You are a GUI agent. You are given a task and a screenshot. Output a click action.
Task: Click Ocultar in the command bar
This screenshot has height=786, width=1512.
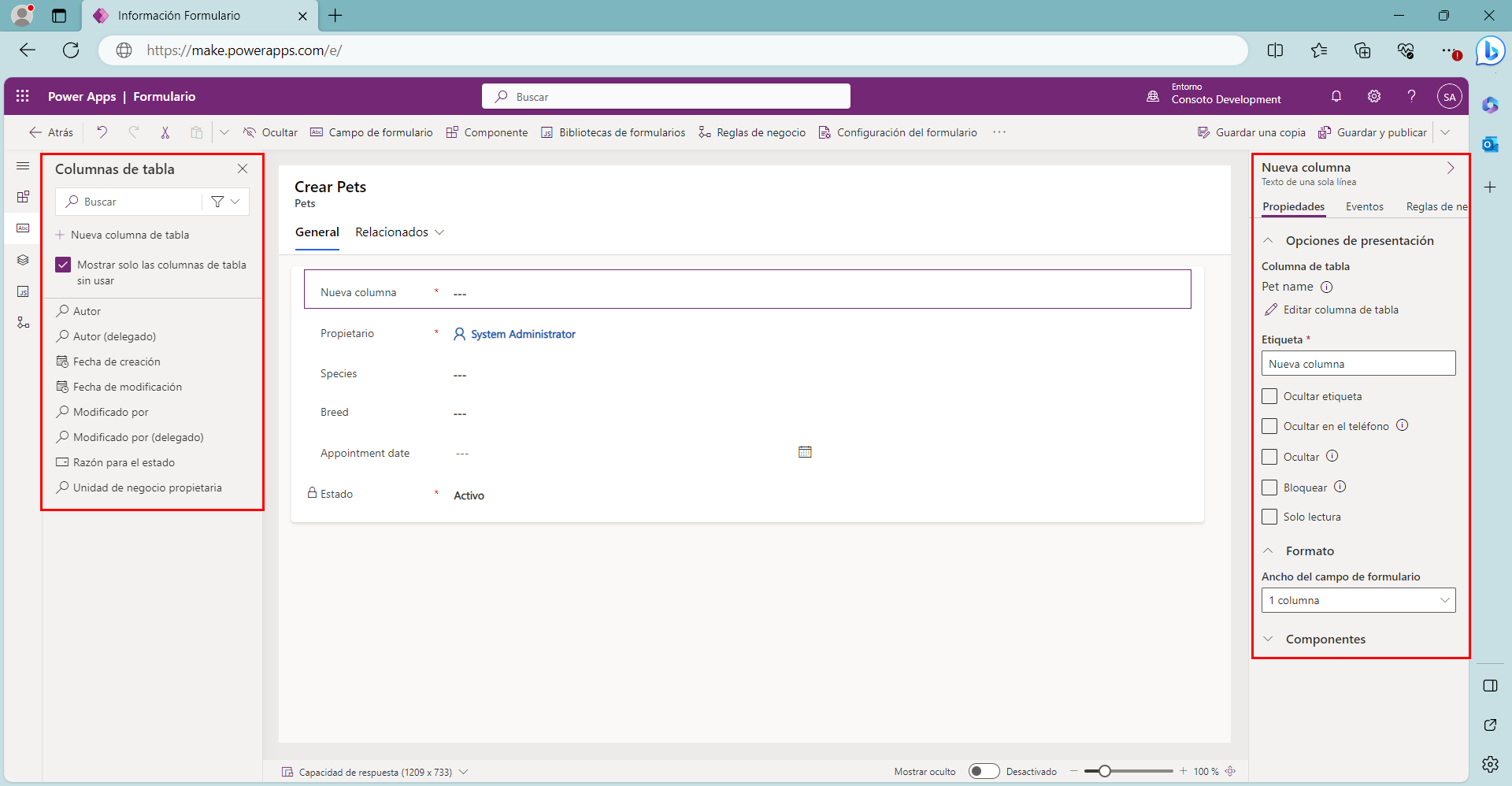coord(270,132)
